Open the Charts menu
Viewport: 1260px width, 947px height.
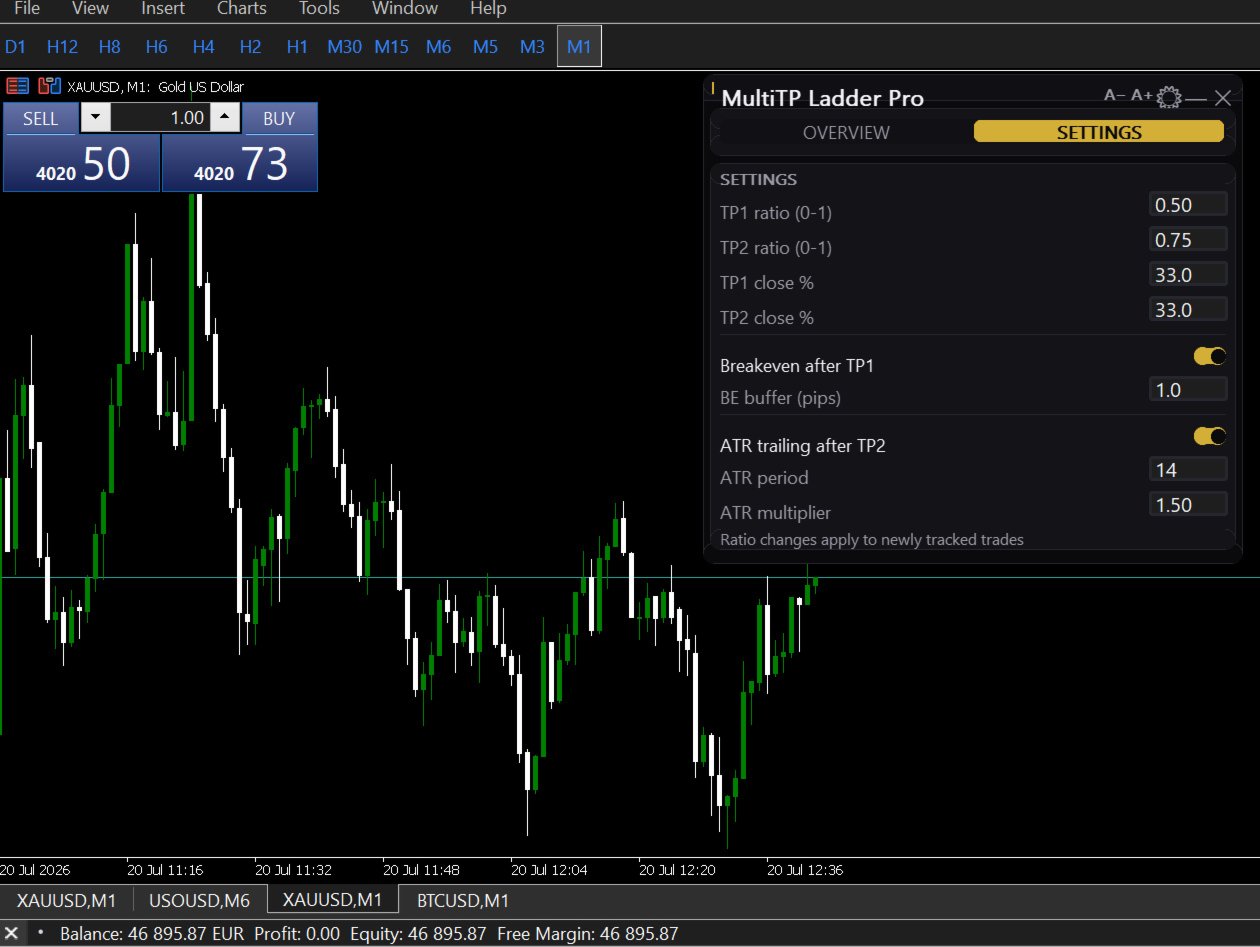point(242,9)
